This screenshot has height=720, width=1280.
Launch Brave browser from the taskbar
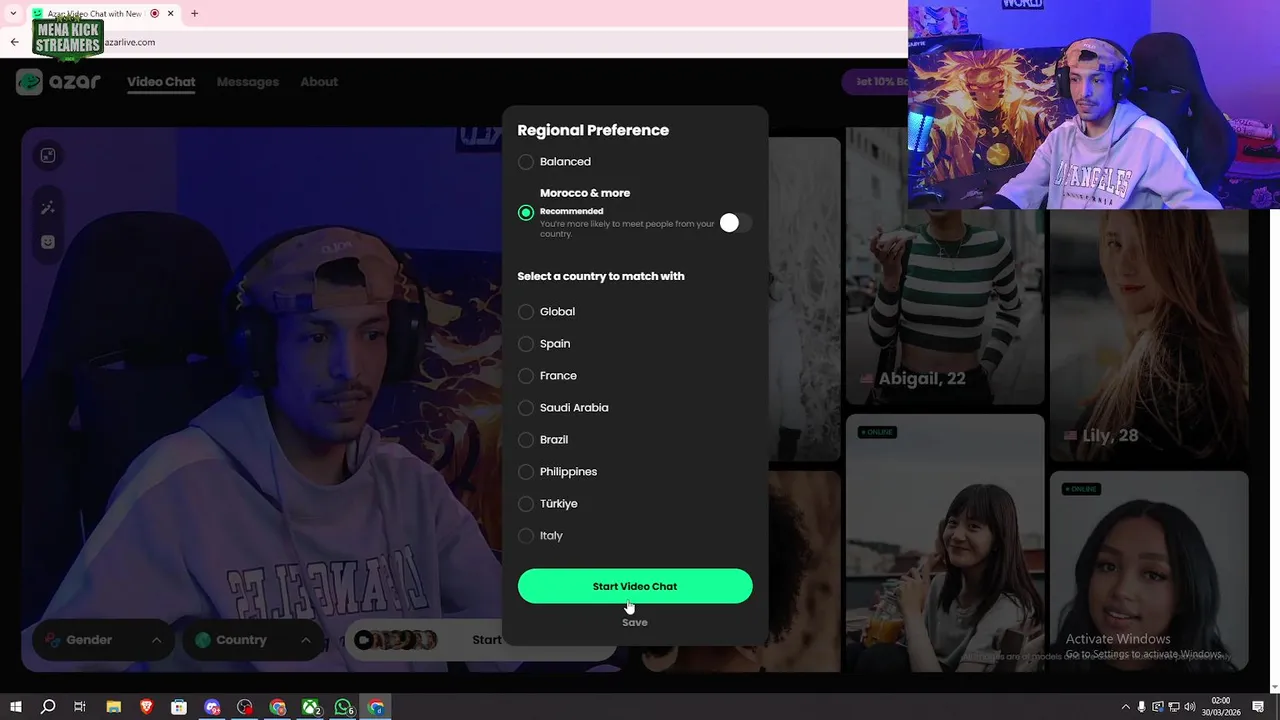[x=147, y=707]
